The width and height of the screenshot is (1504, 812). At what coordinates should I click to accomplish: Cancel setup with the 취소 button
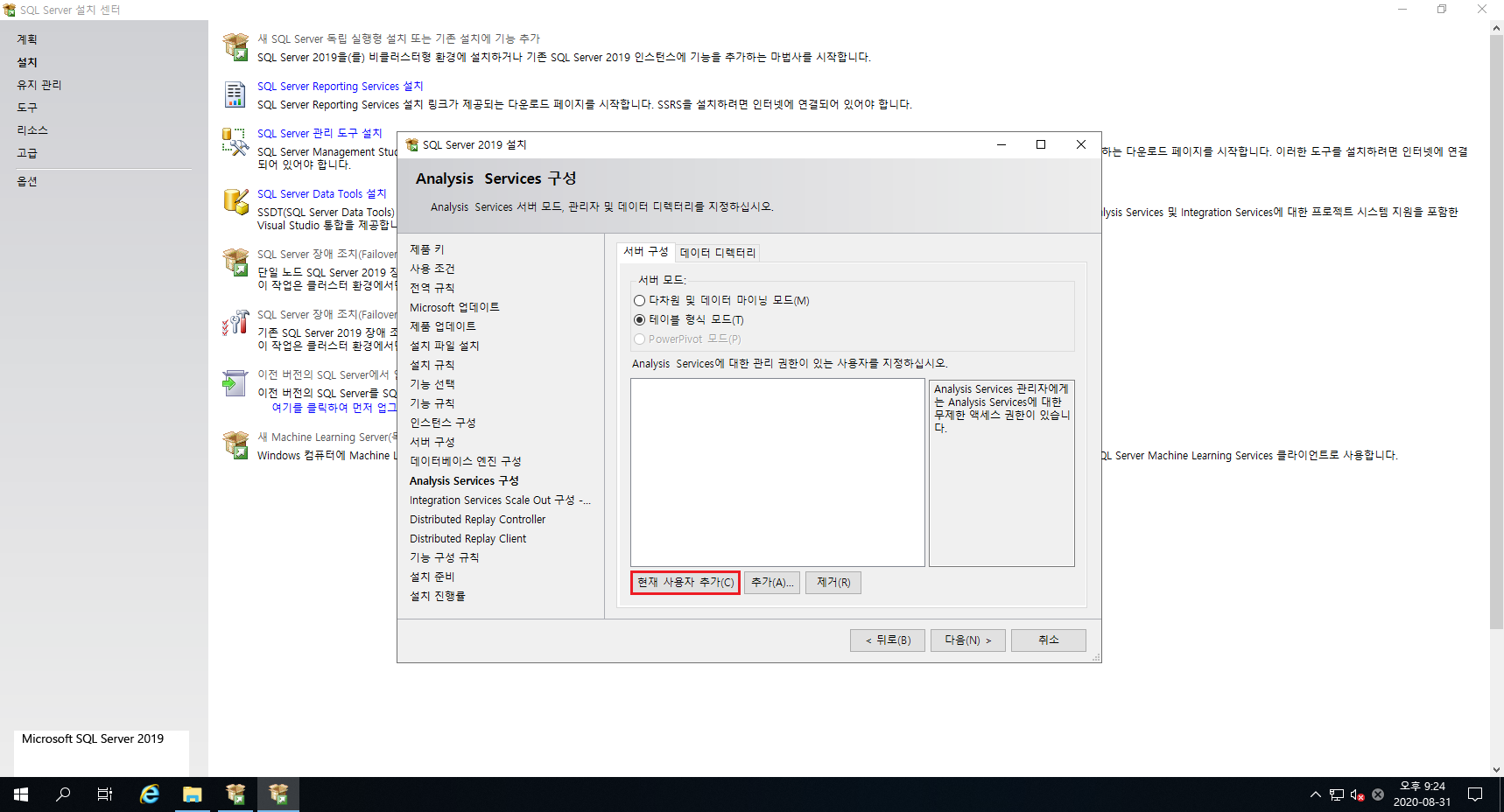tap(1049, 640)
